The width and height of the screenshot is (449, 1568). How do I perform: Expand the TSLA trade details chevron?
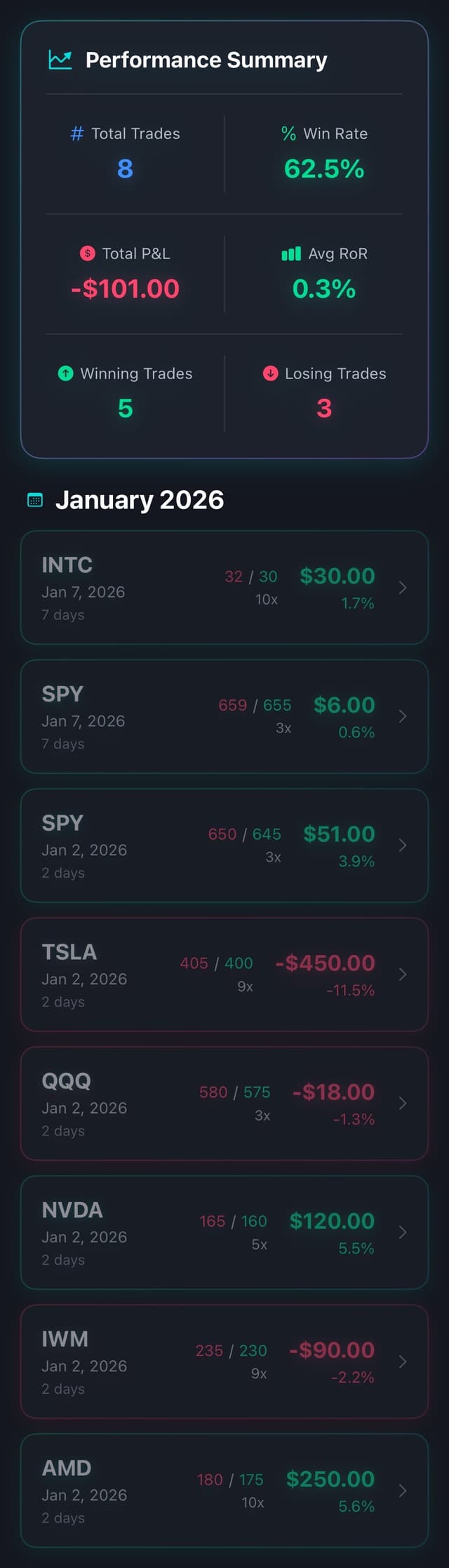tap(402, 975)
